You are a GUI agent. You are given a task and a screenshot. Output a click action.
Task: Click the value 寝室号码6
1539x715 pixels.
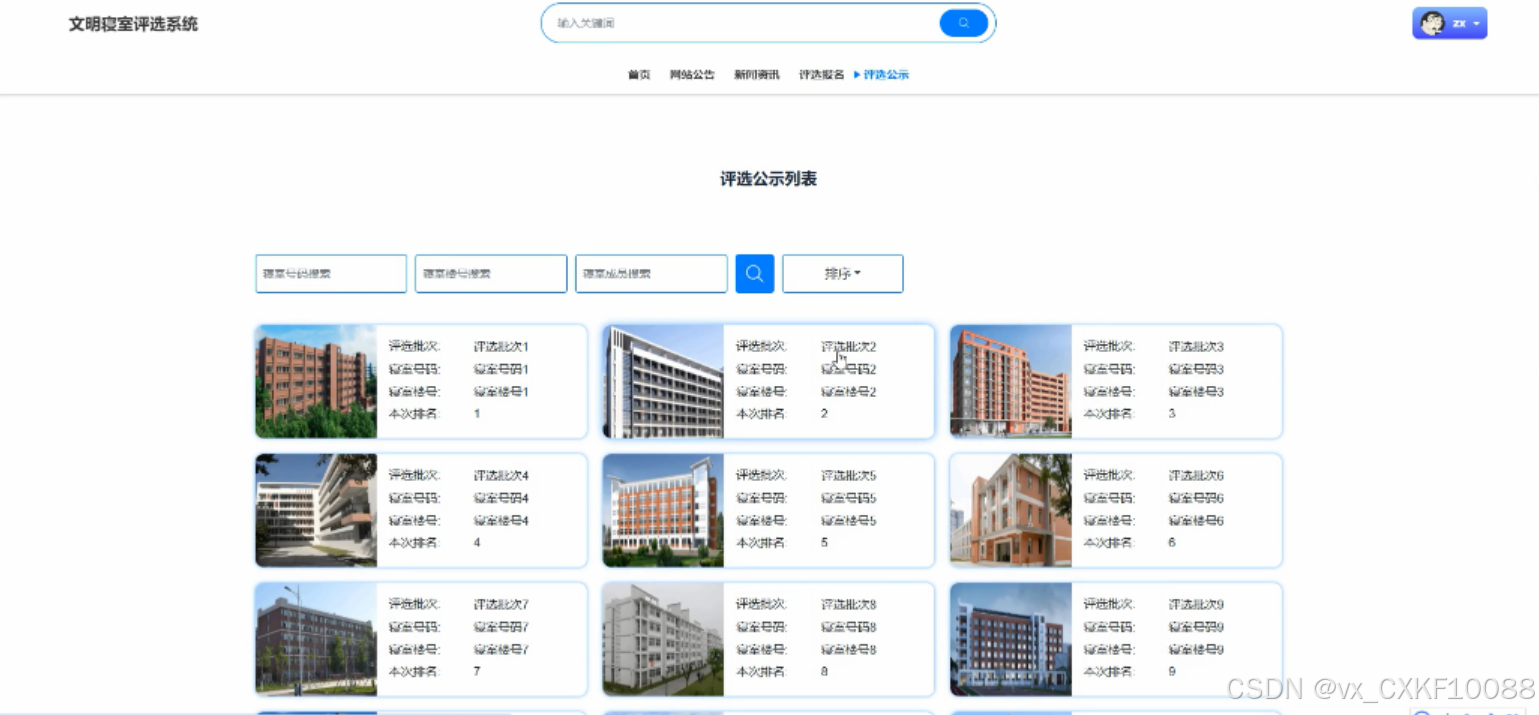[x=1196, y=498]
